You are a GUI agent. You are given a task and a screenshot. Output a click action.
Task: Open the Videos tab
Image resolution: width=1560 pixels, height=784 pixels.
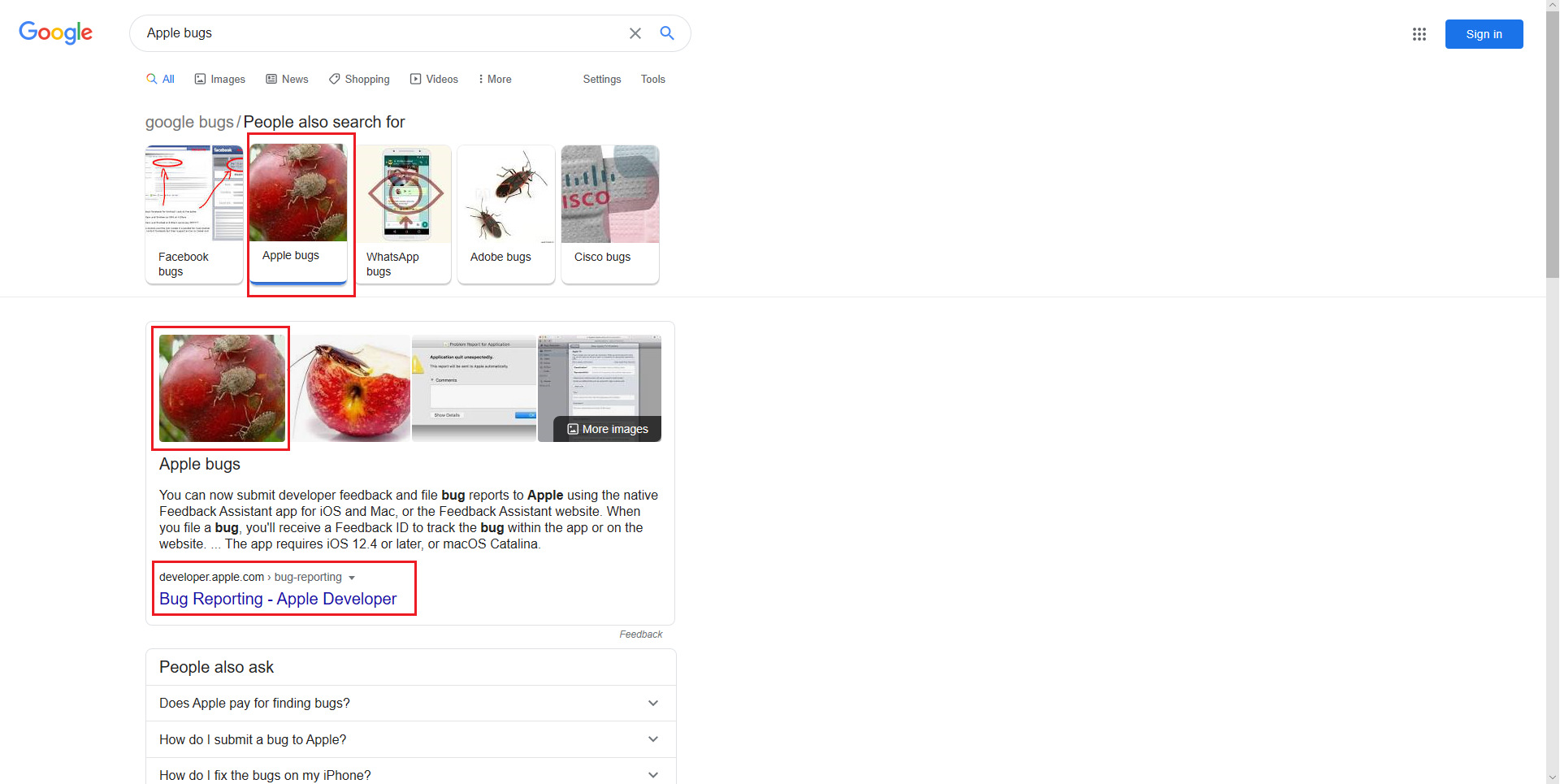point(434,79)
